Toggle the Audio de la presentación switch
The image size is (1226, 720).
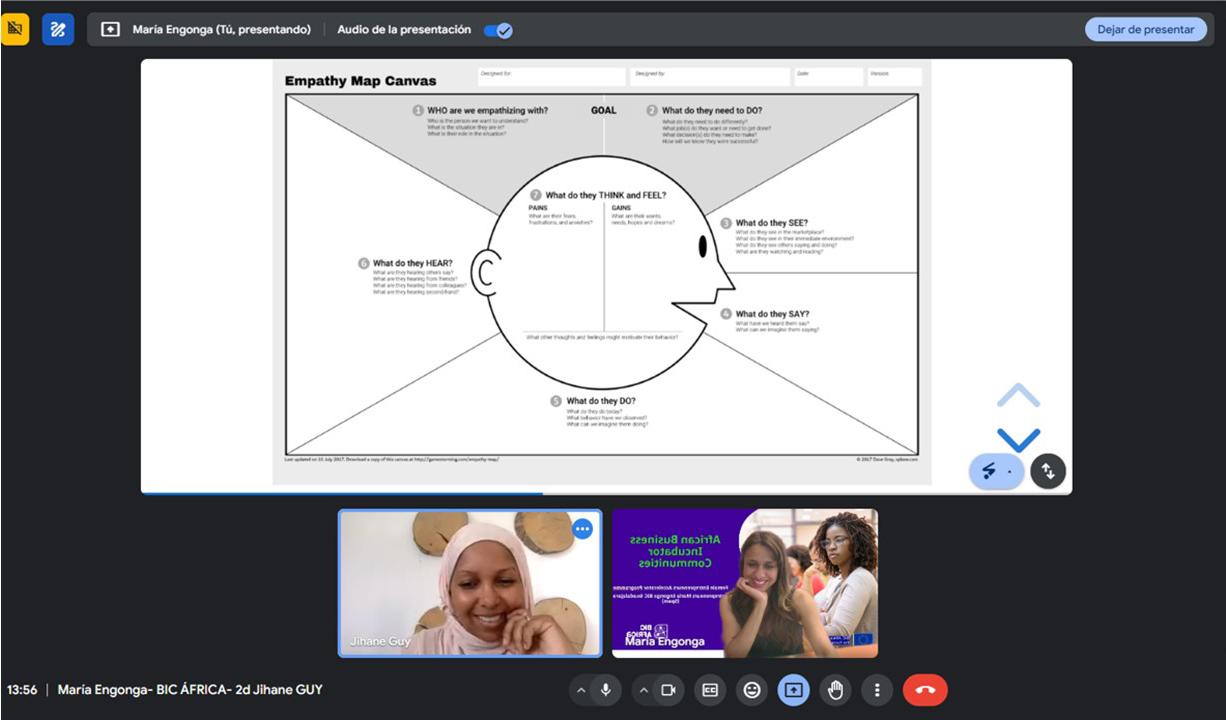click(x=498, y=30)
